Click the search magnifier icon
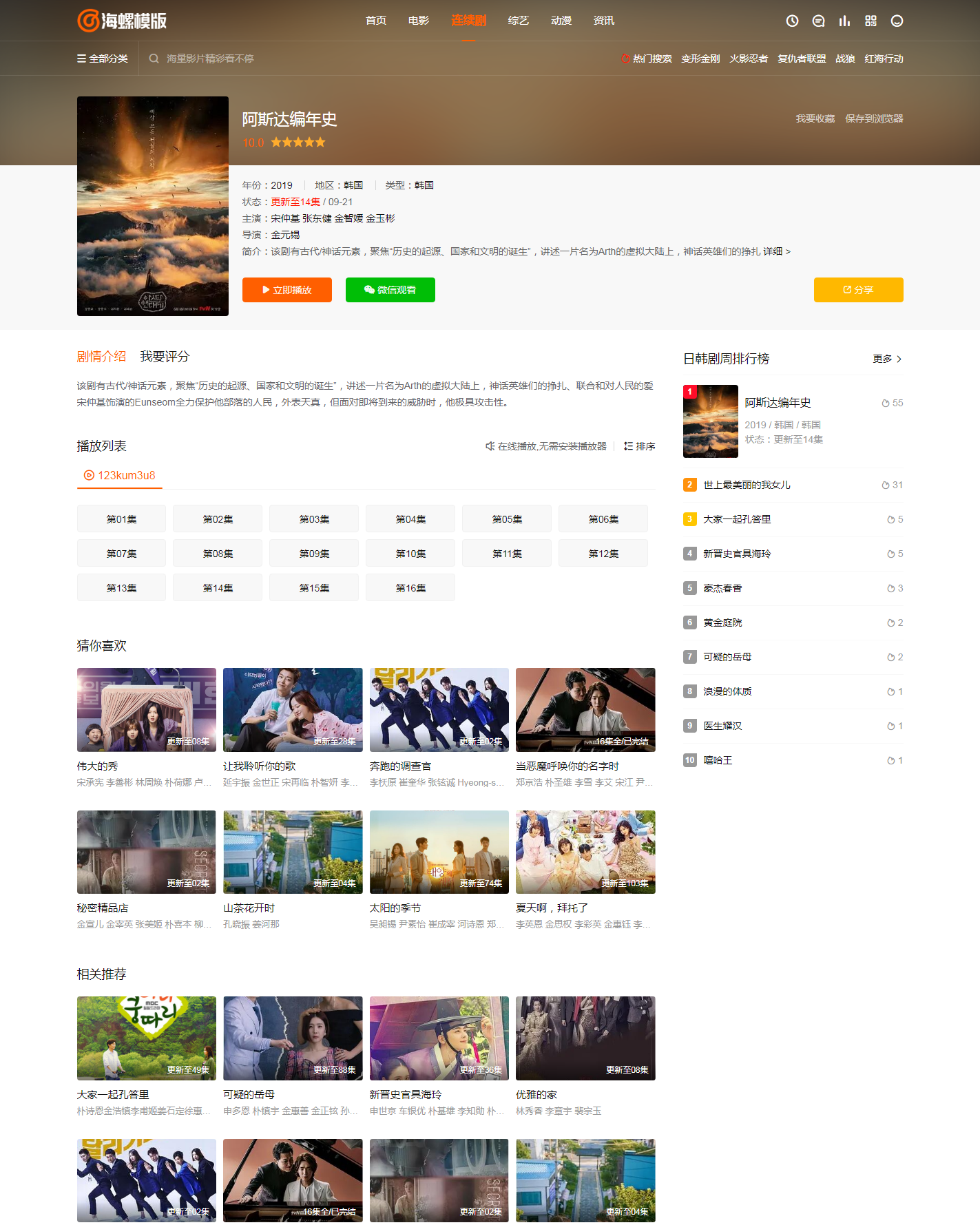 (x=154, y=59)
